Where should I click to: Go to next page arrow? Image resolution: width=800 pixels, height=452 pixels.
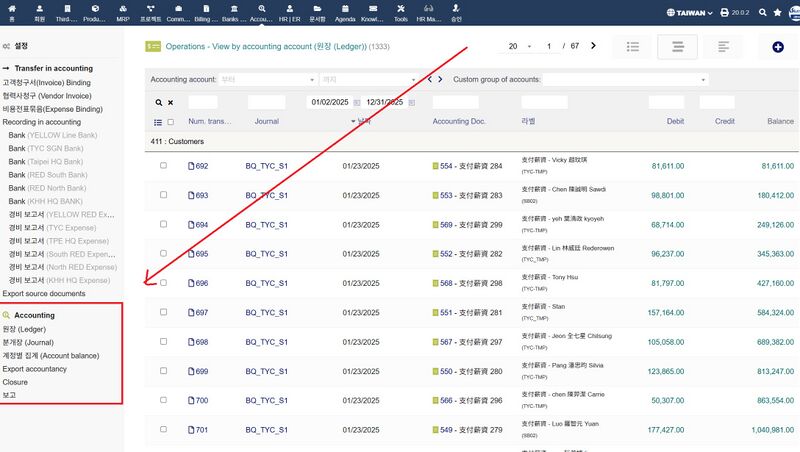[593, 46]
